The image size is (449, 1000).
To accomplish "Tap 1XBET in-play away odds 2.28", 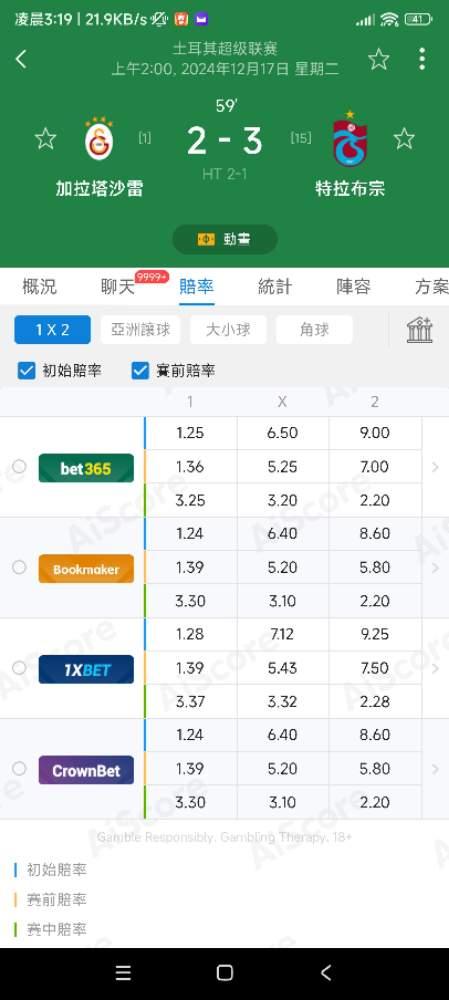I will [x=375, y=702].
